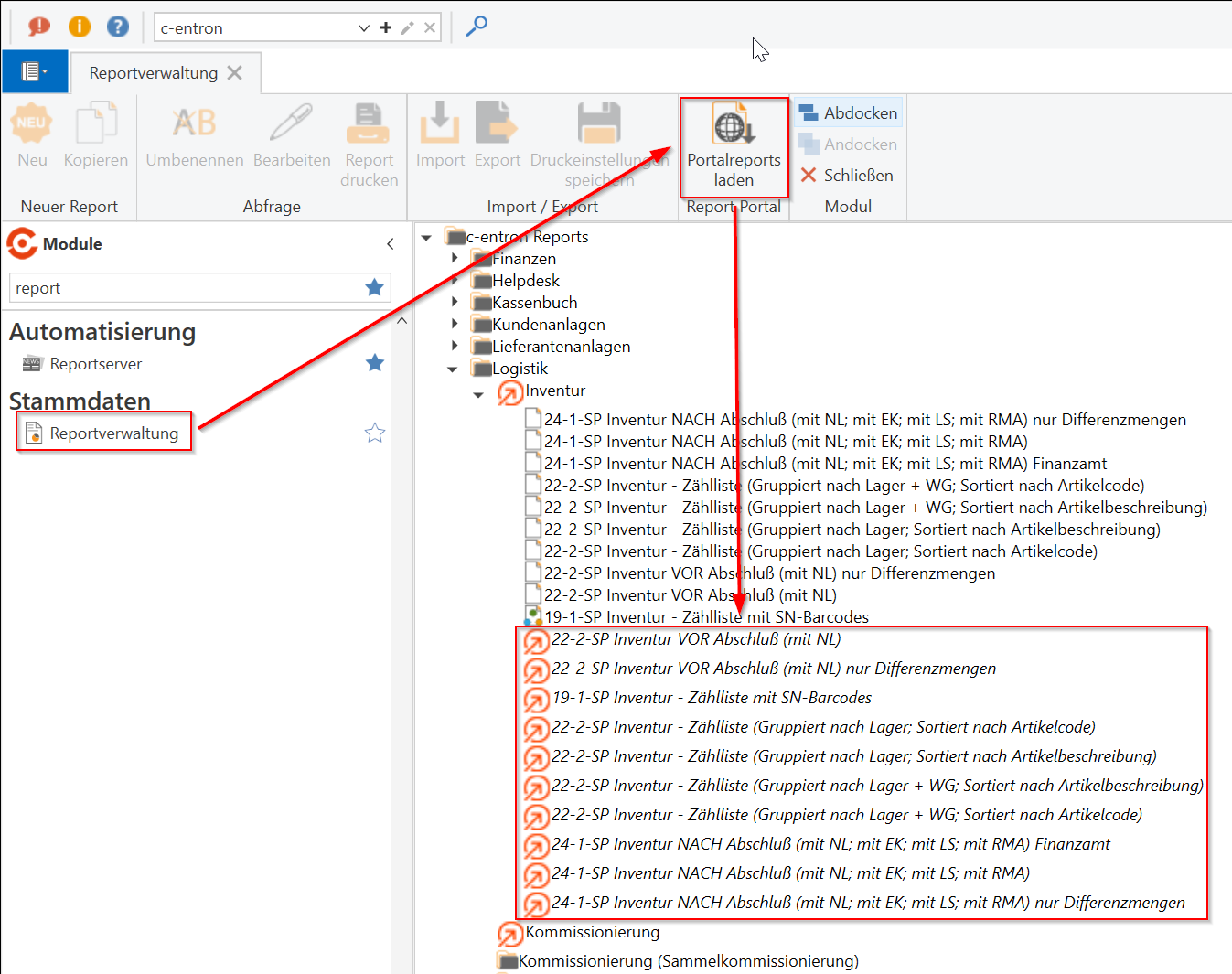The height and width of the screenshot is (974, 1232).
Task: Unfavorite Reportserver using its blue star
Action: [x=374, y=363]
